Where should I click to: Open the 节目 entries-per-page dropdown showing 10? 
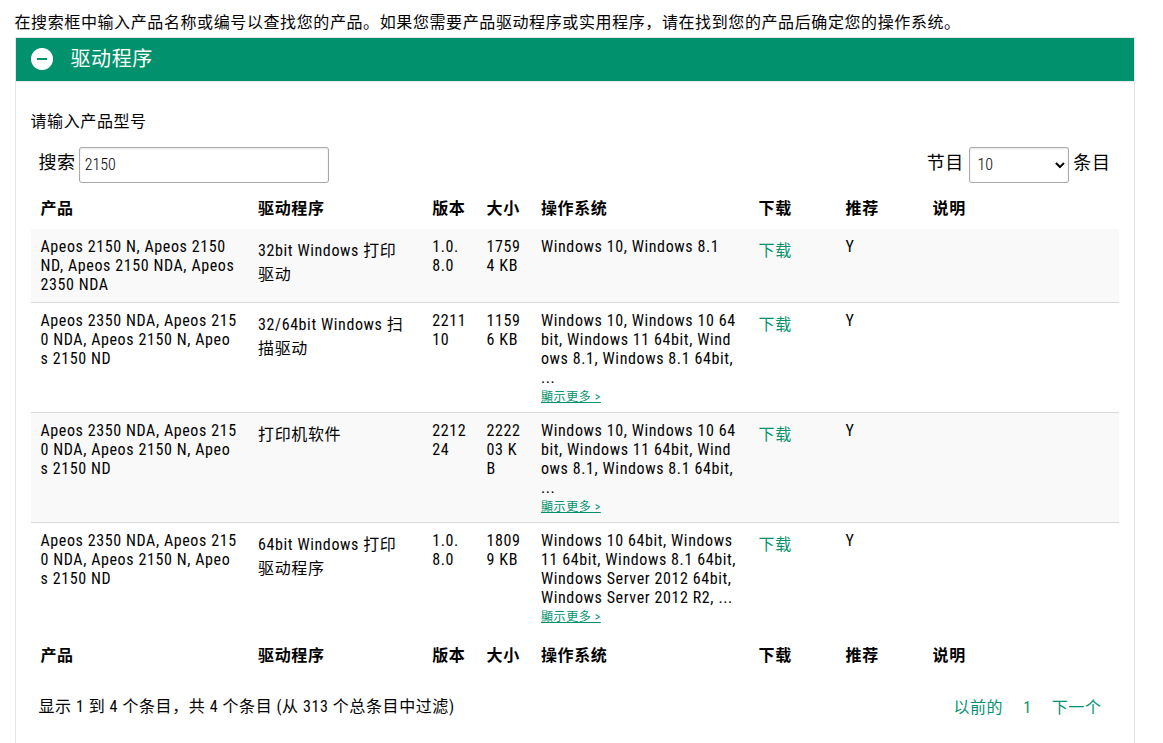(1018, 165)
